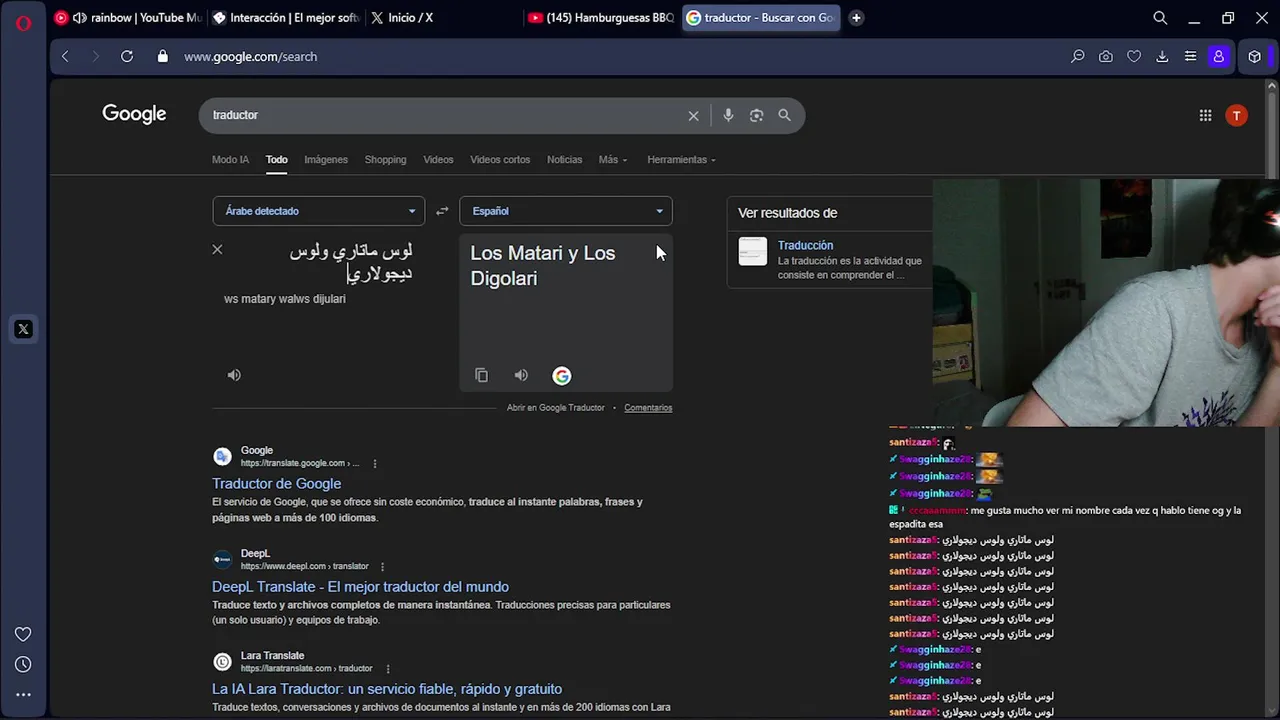
Task: Open the X sidebar shortcut
Action: [x=23, y=329]
